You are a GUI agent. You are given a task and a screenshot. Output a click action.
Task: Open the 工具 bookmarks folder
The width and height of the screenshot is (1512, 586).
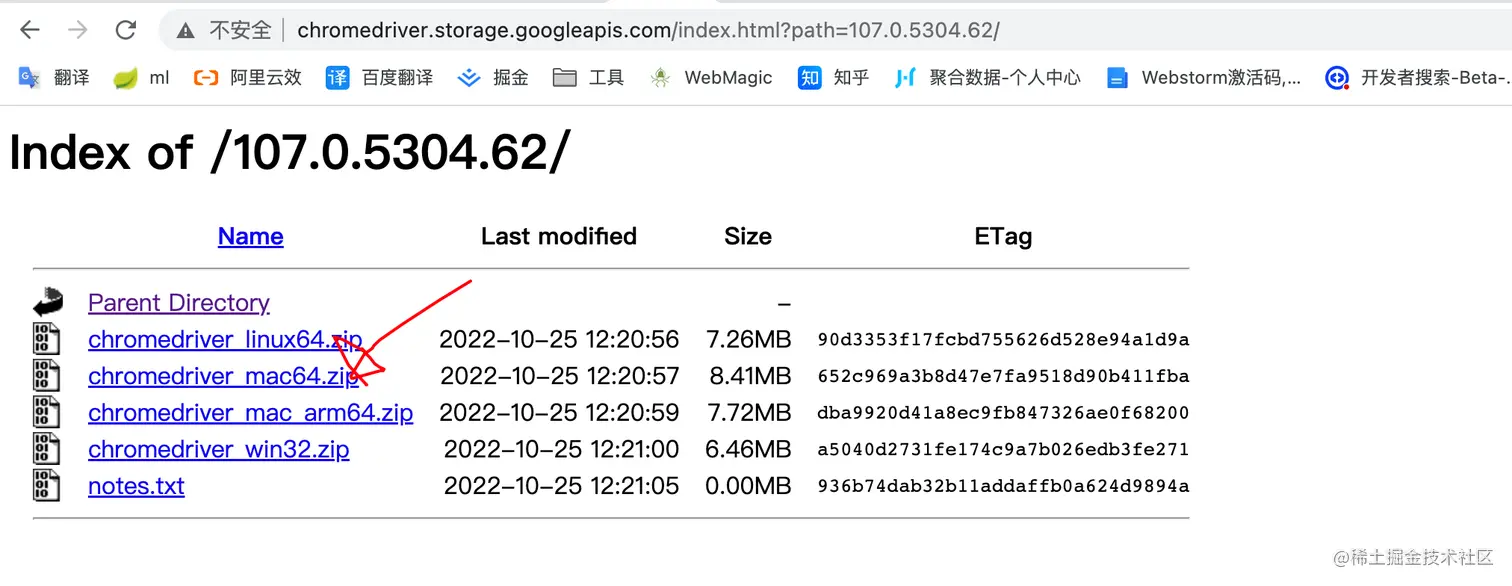click(x=589, y=77)
